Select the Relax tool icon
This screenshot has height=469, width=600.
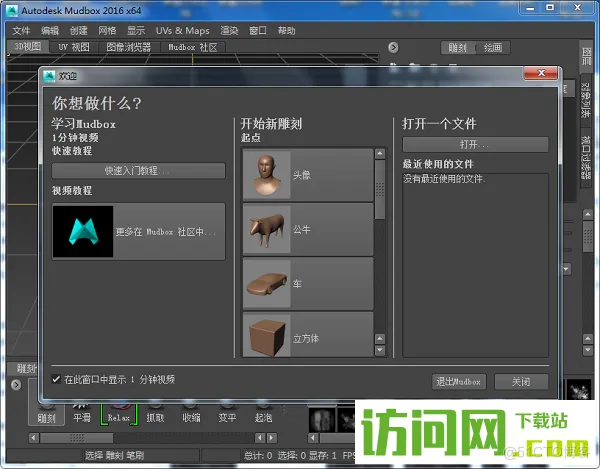119,414
